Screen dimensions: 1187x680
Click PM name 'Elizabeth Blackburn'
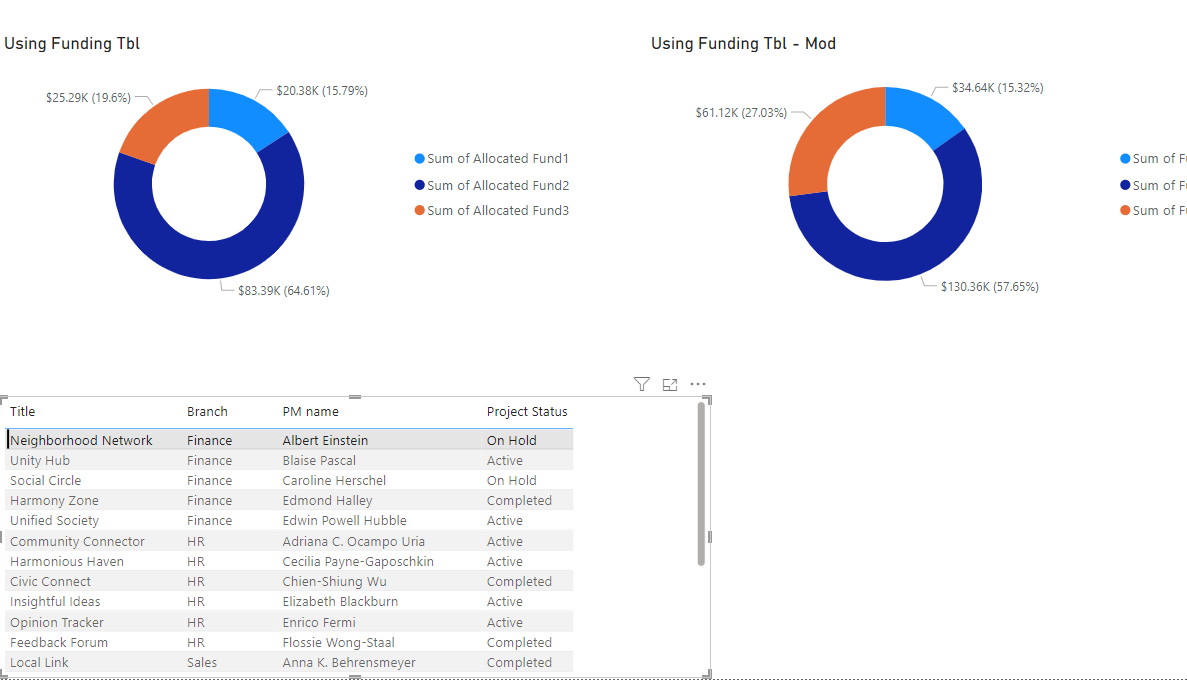[x=340, y=601]
